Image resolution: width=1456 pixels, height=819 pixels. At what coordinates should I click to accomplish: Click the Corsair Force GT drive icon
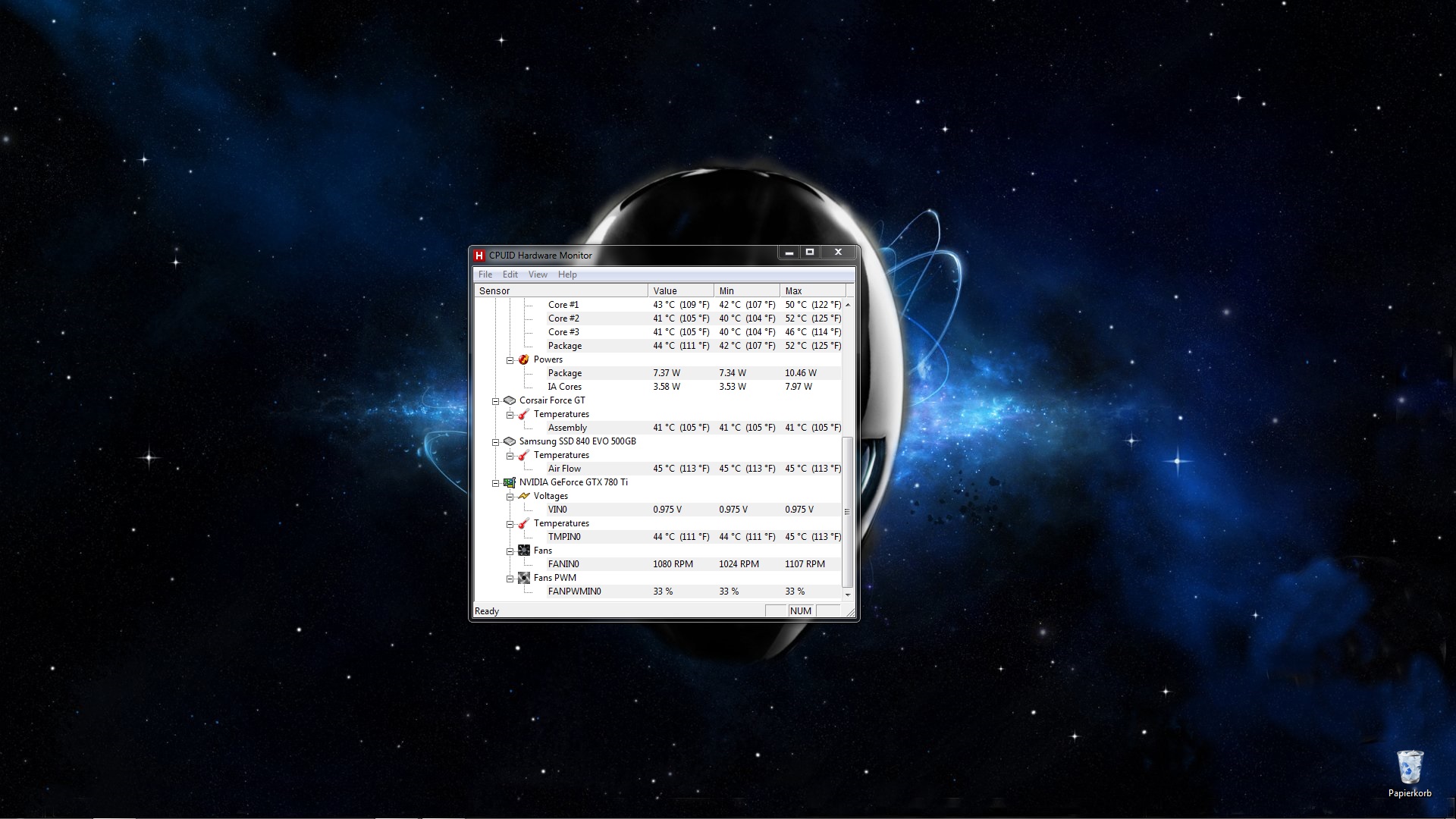(510, 400)
